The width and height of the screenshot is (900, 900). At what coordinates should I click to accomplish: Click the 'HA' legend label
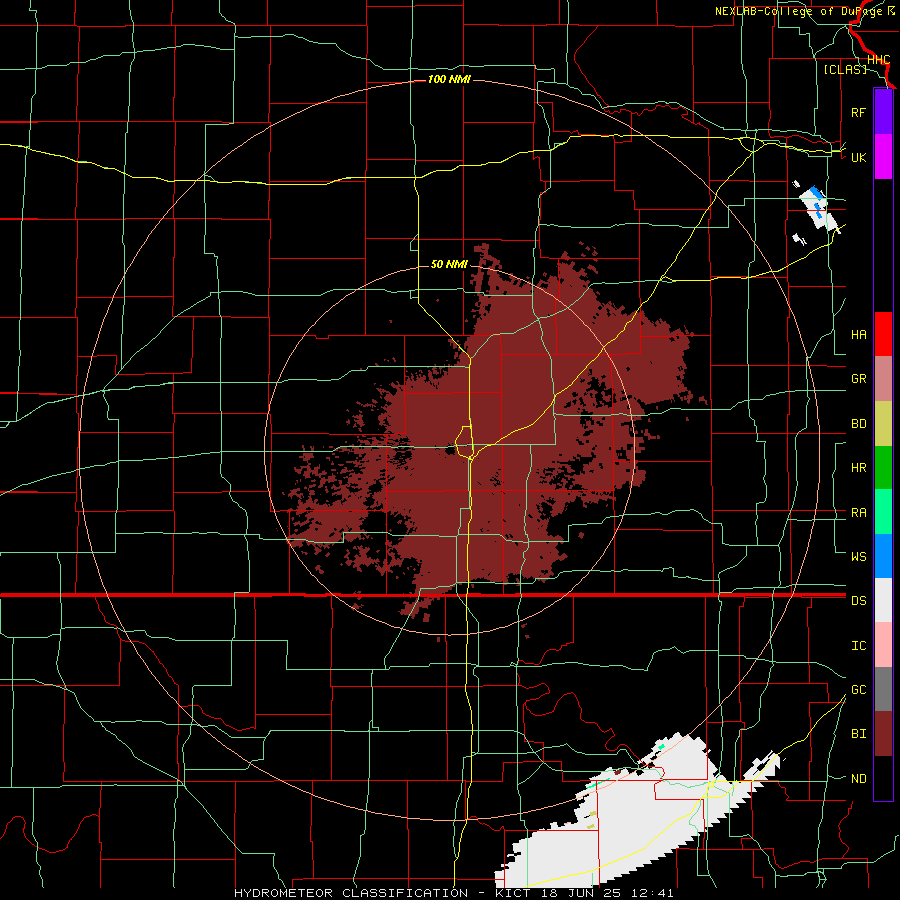(x=858, y=335)
